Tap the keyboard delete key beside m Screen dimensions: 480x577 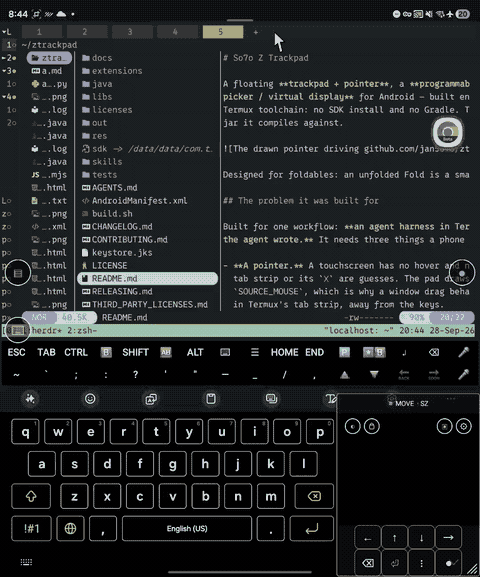314,496
